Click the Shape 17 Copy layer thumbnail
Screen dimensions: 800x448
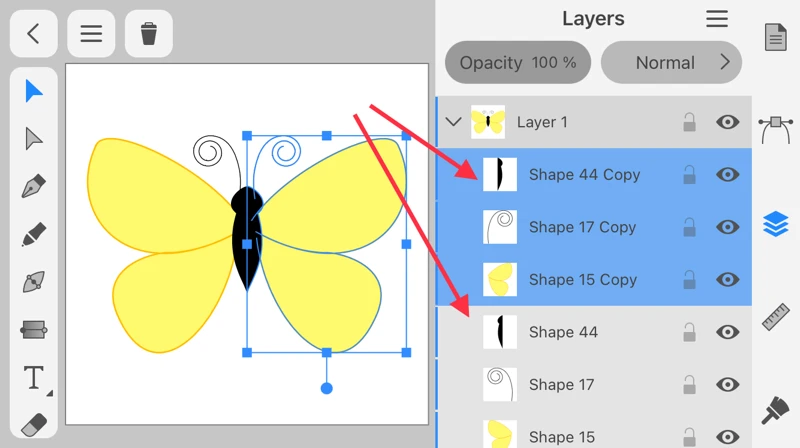500,227
